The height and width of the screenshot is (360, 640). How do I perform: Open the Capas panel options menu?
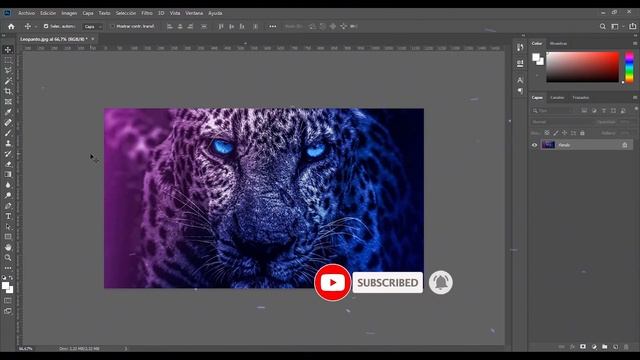635,98
